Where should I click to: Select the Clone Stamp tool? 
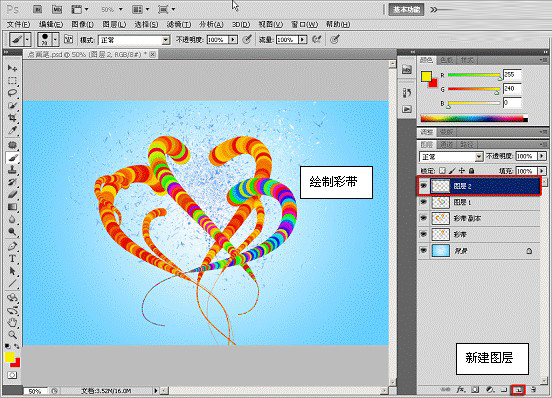(12, 170)
